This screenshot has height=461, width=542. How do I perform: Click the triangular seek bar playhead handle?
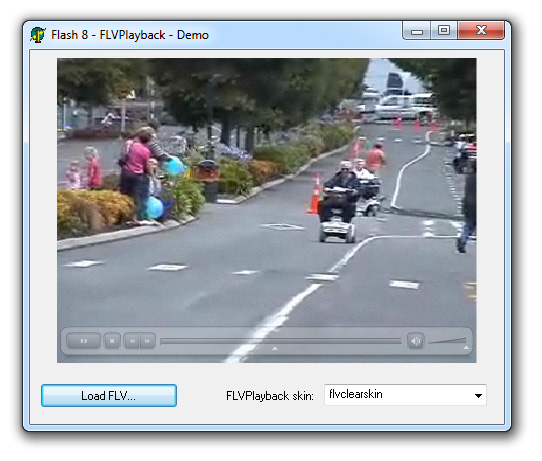click(x=275, y=349)
